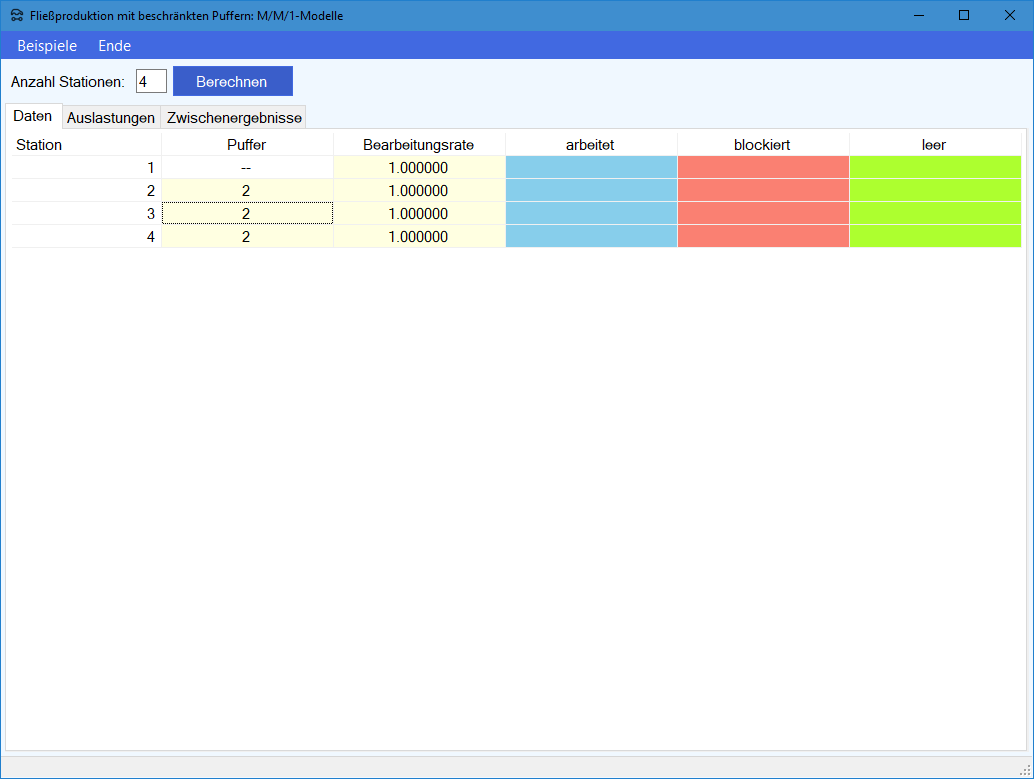Select the Daten tab
1034x779 pixels.
33,116
